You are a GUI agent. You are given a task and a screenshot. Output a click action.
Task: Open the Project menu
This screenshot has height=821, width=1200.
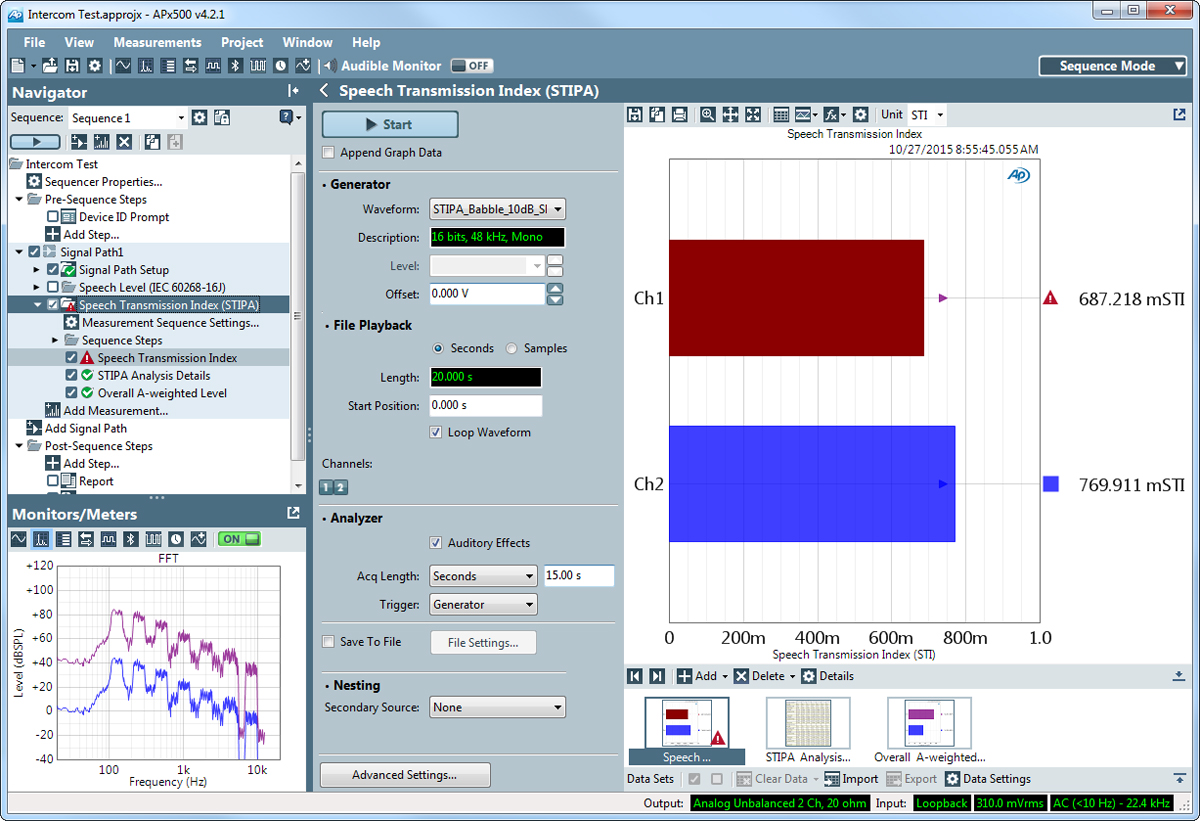coord(242,42)
